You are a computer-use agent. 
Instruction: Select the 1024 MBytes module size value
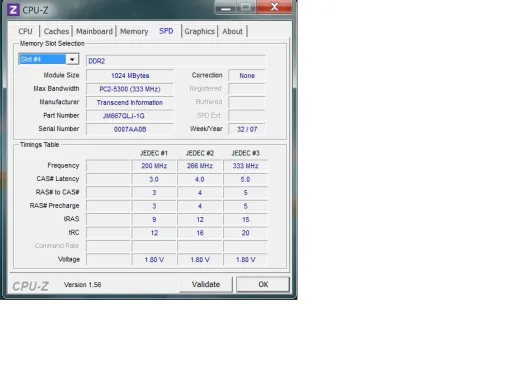pos(130,76)
